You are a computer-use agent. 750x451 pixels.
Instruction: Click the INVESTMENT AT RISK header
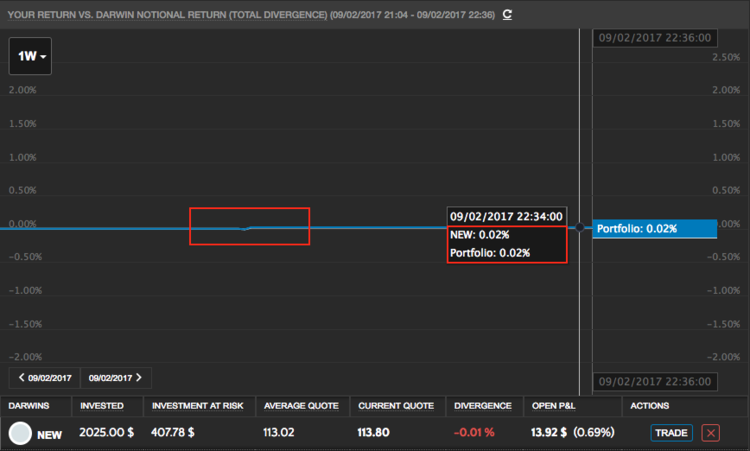click(195, 406)
